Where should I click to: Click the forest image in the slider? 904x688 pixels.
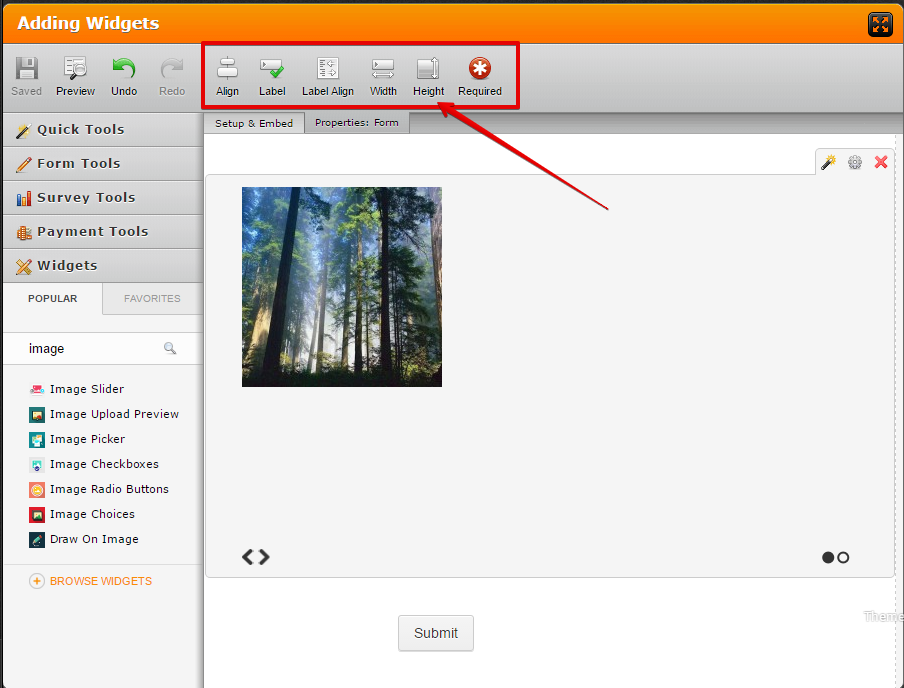[x=342, y=287]
